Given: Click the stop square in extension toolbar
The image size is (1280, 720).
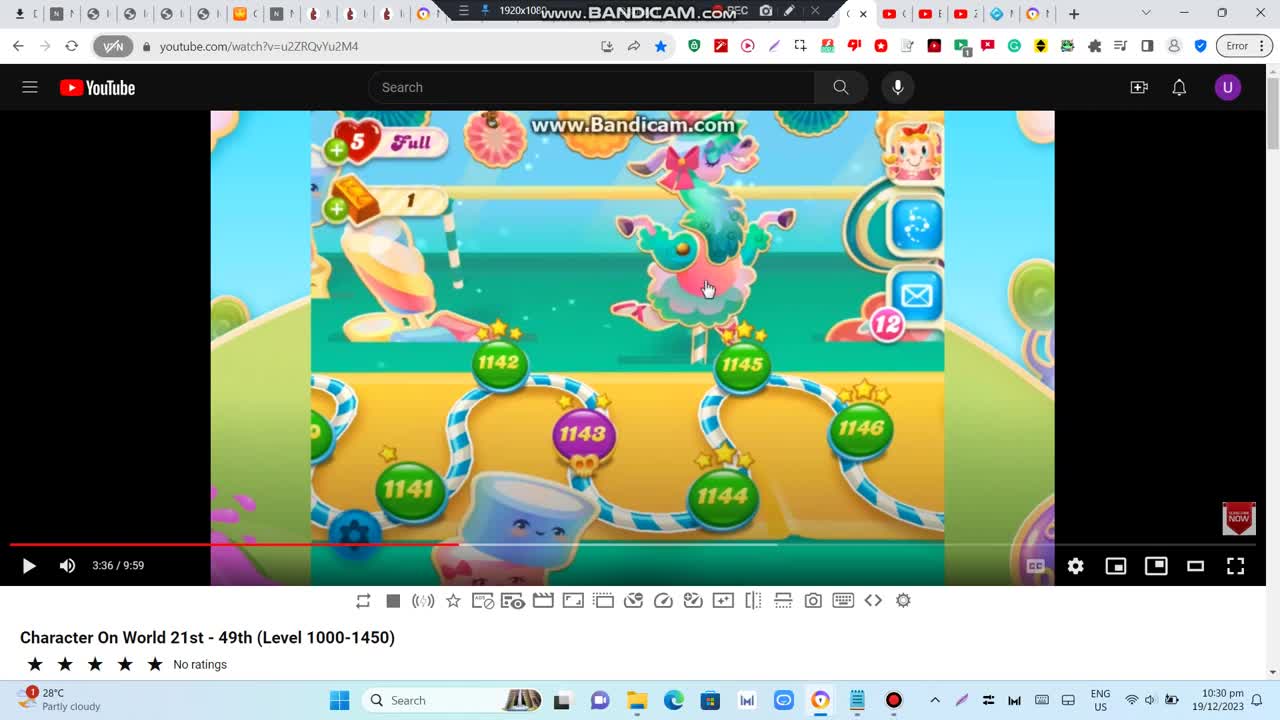Looking at the screenshot, I should 393,601.
